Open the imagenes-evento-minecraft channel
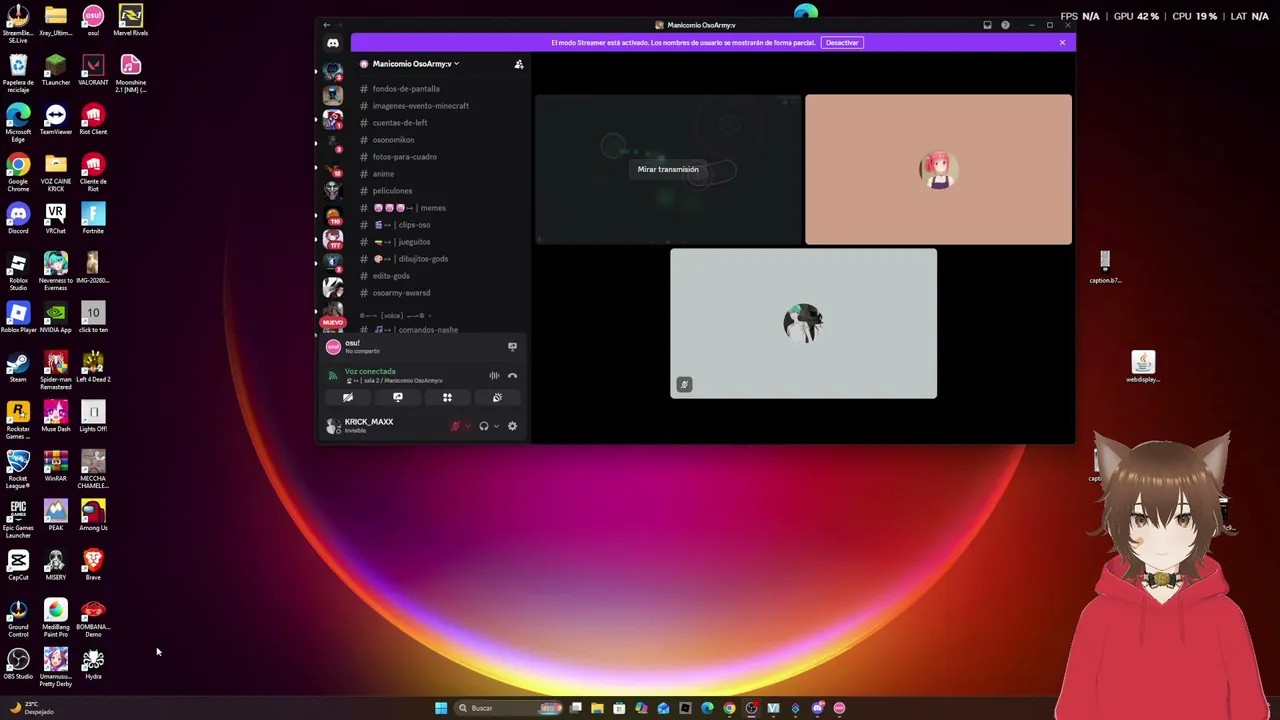Viewport: 1280px width, 720px height. (x=420, y=106)
